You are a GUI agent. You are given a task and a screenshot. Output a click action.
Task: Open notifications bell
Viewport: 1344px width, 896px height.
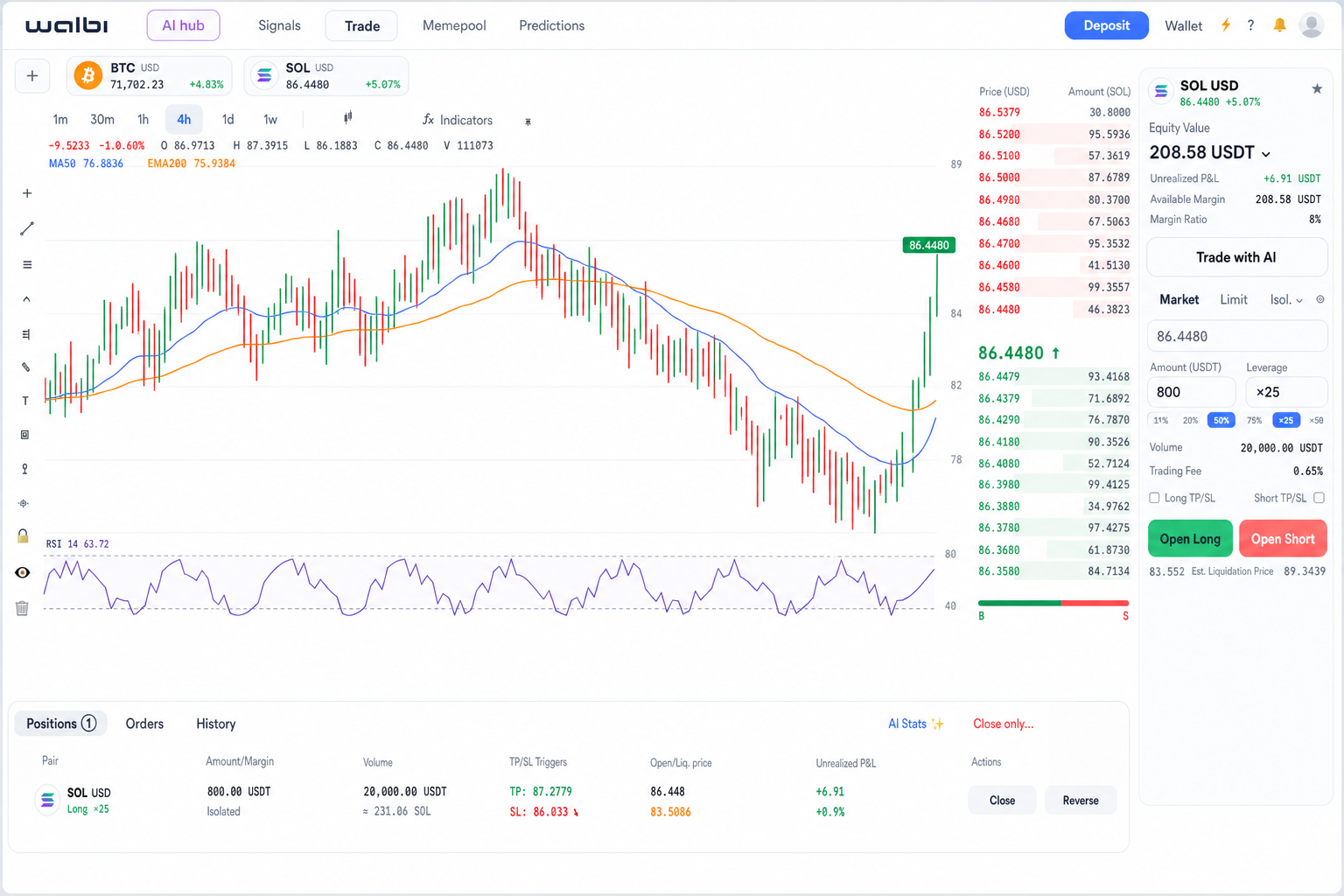(1279, 25)
